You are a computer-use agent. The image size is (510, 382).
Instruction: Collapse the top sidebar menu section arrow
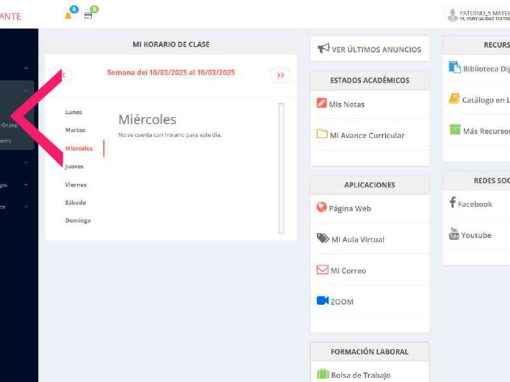[x=26, y=68]
